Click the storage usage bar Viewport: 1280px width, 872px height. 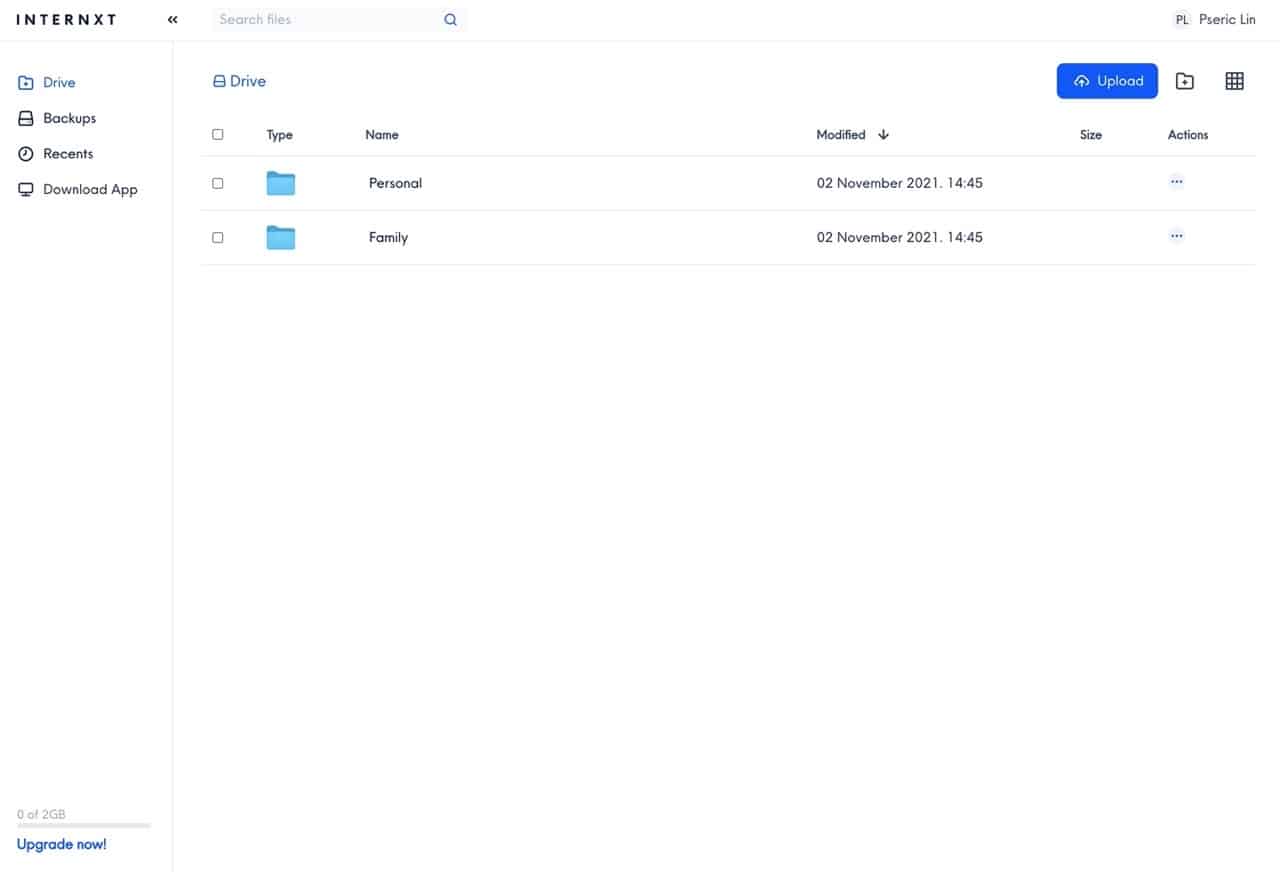tap(83, 825)
